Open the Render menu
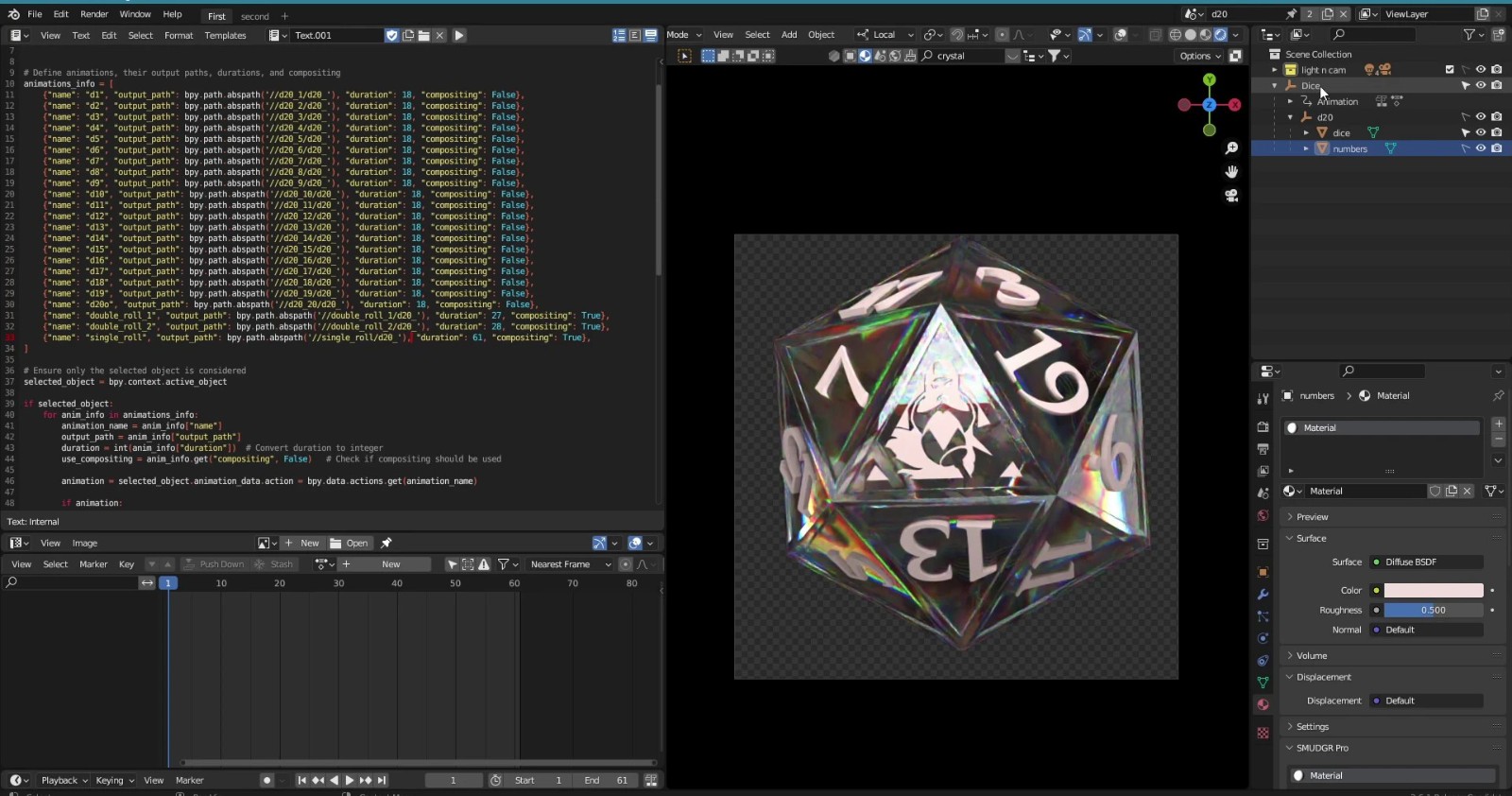Screen dimensions: 1512x796 (94, 14)
